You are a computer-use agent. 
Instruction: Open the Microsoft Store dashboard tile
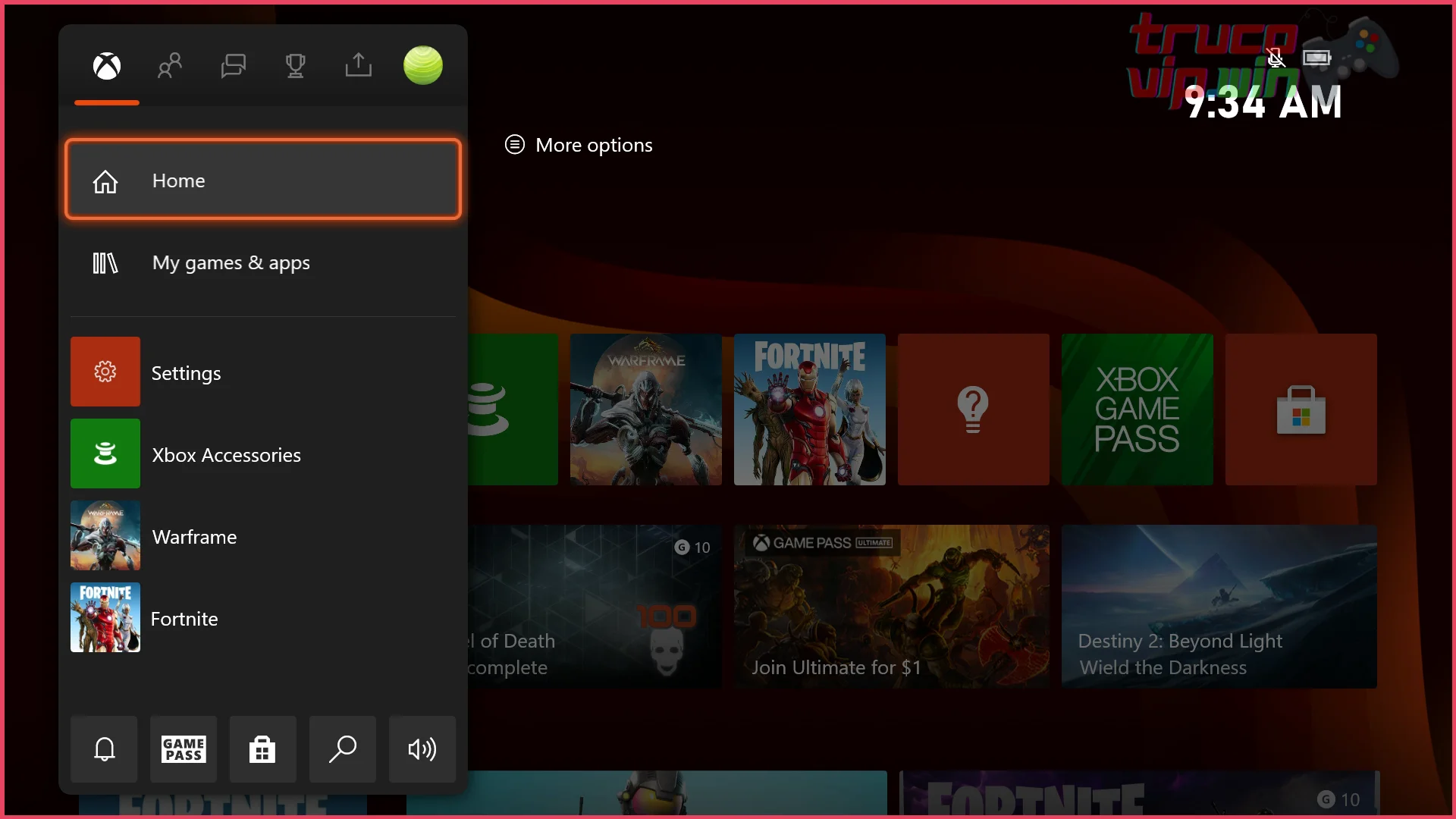(x=1301, y=409)
